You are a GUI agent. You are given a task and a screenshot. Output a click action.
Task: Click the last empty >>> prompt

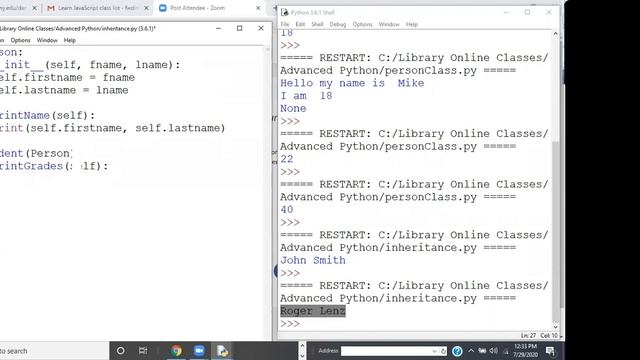click(290, 324)
